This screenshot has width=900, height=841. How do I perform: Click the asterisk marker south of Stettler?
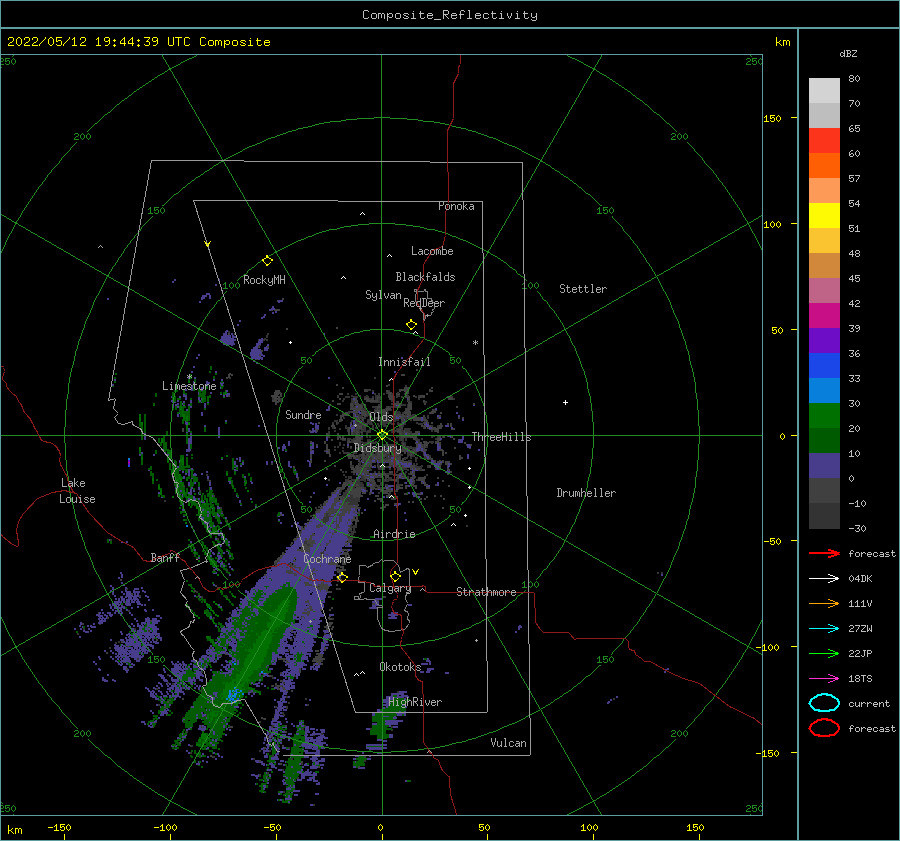[475, 343]
